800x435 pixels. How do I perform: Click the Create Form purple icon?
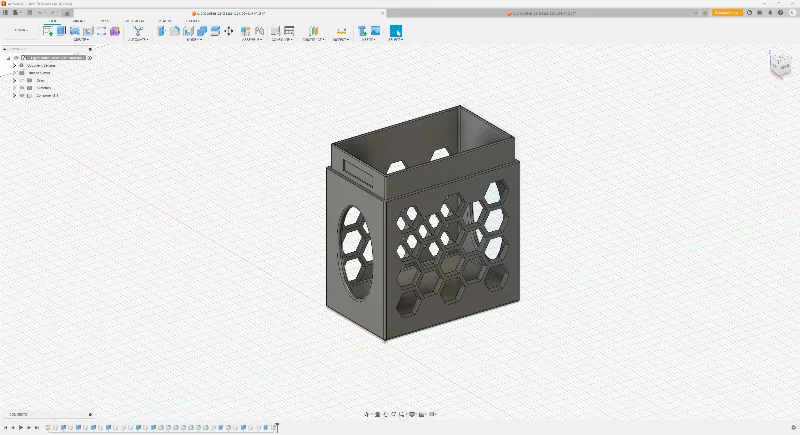pyautogui.click(x=115, y=31)
